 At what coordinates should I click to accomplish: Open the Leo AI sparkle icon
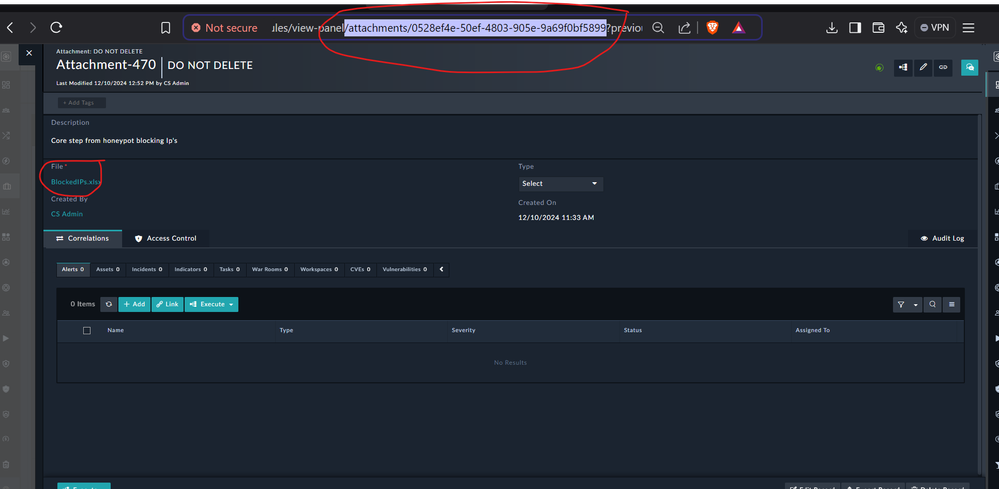pyautogui.click(x=901, y=28)
